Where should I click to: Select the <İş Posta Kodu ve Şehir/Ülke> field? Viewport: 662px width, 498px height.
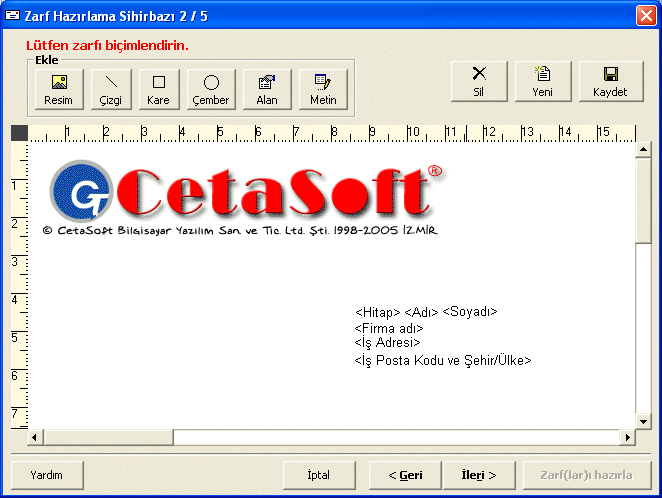point(443,360)
